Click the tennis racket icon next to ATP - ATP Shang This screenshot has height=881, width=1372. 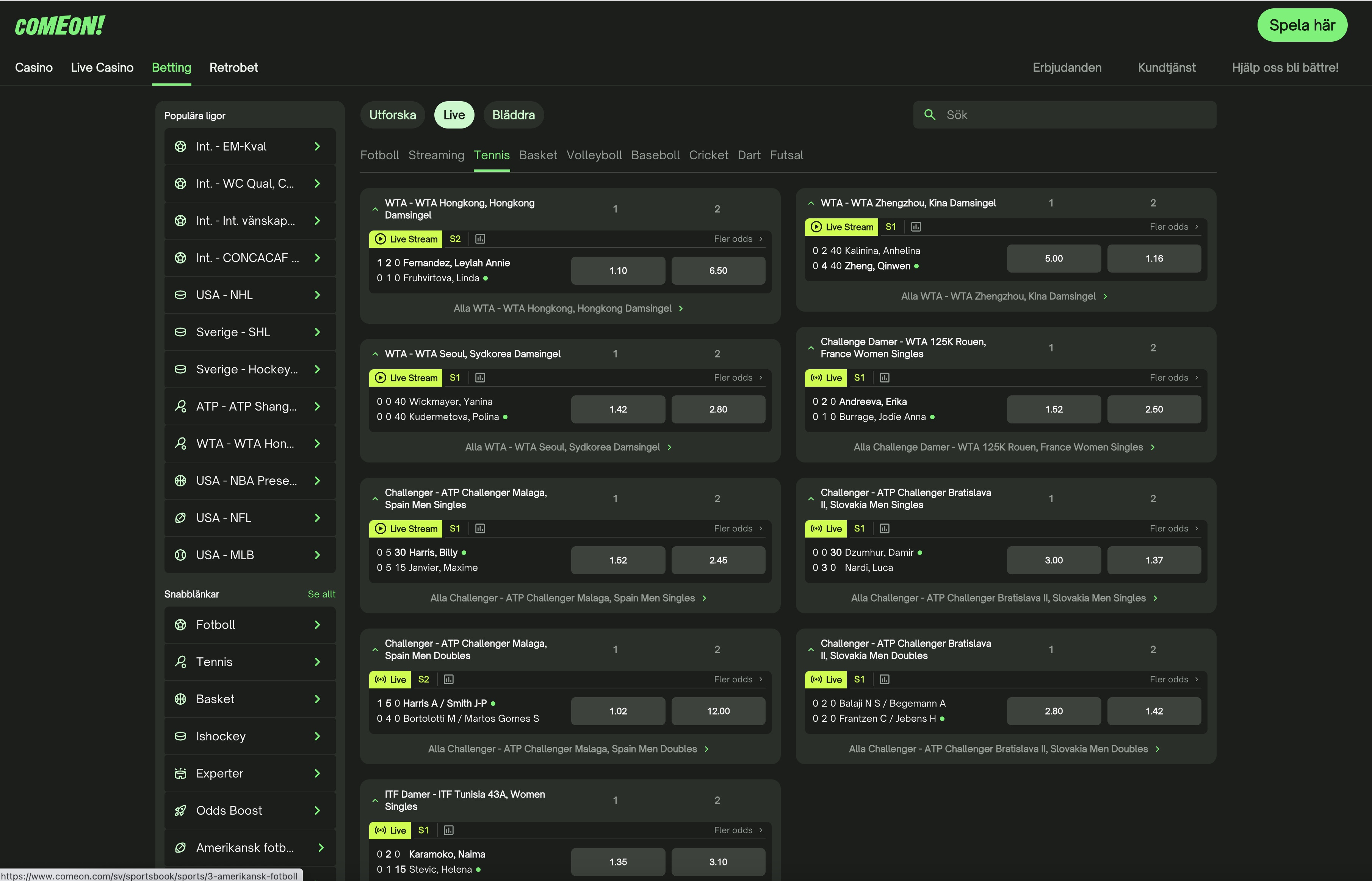pyautogui.click(x=181, y=406)
